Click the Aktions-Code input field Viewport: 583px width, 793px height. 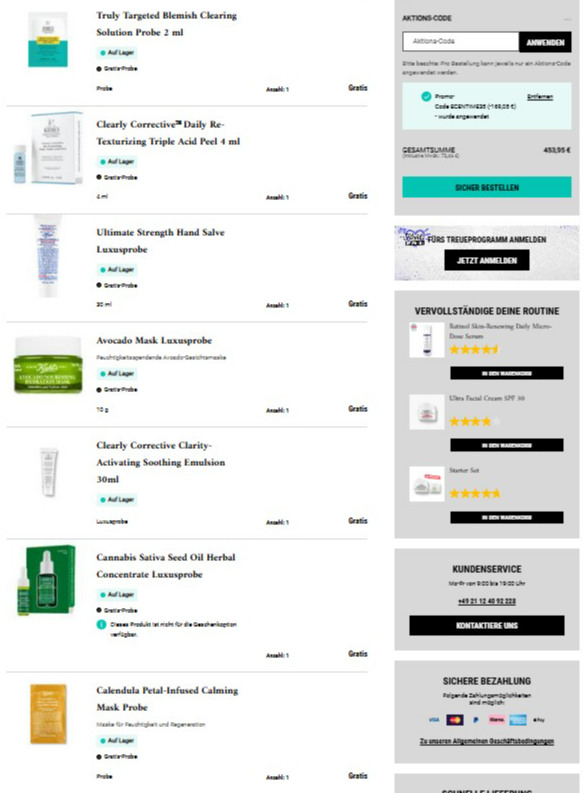point(461,41)
